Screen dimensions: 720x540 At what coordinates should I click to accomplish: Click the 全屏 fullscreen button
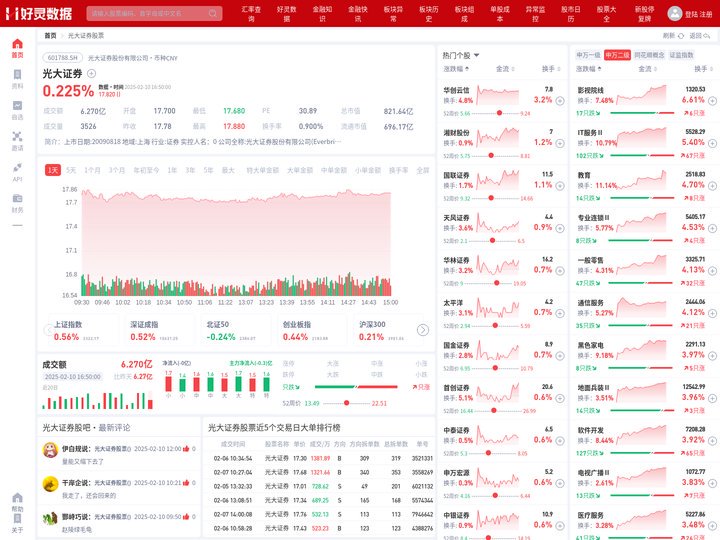pyautogui.click(x=422, y=170)
